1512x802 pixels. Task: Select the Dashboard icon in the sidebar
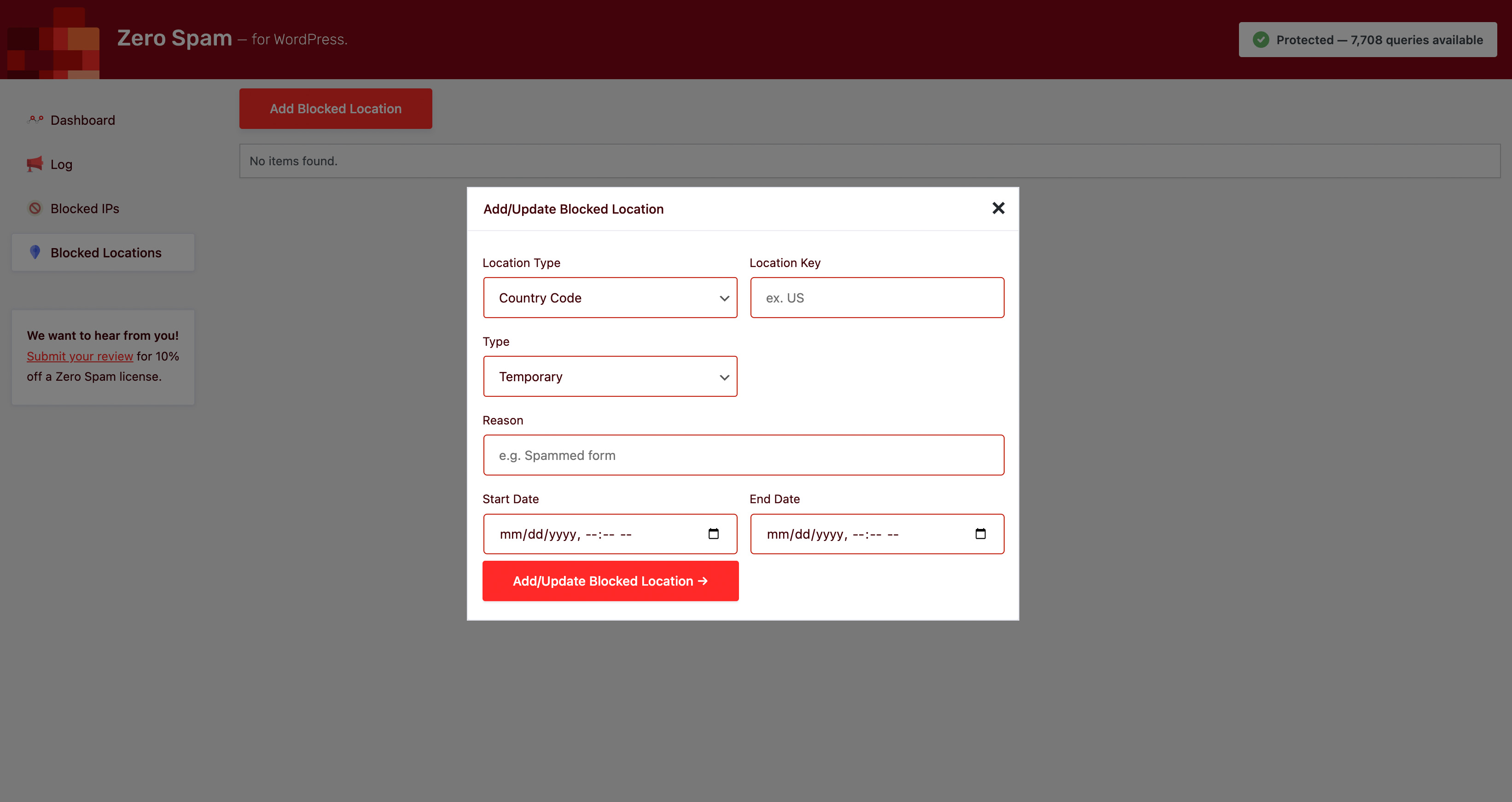click(x=35, y=119)
